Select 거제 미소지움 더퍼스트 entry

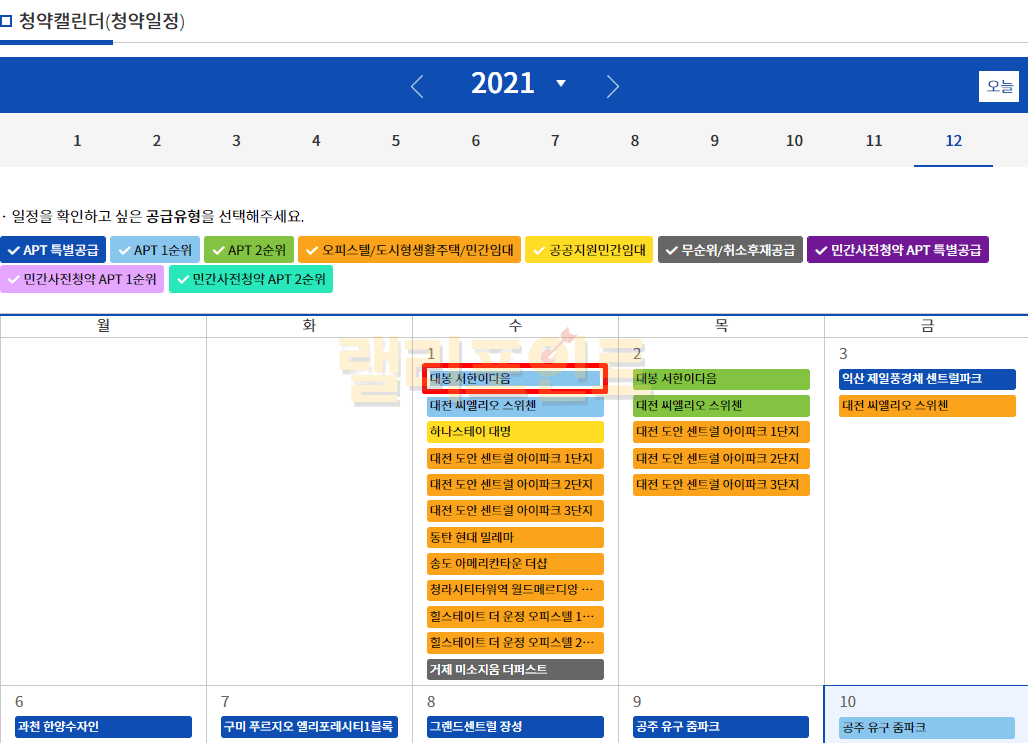[515, 669]
